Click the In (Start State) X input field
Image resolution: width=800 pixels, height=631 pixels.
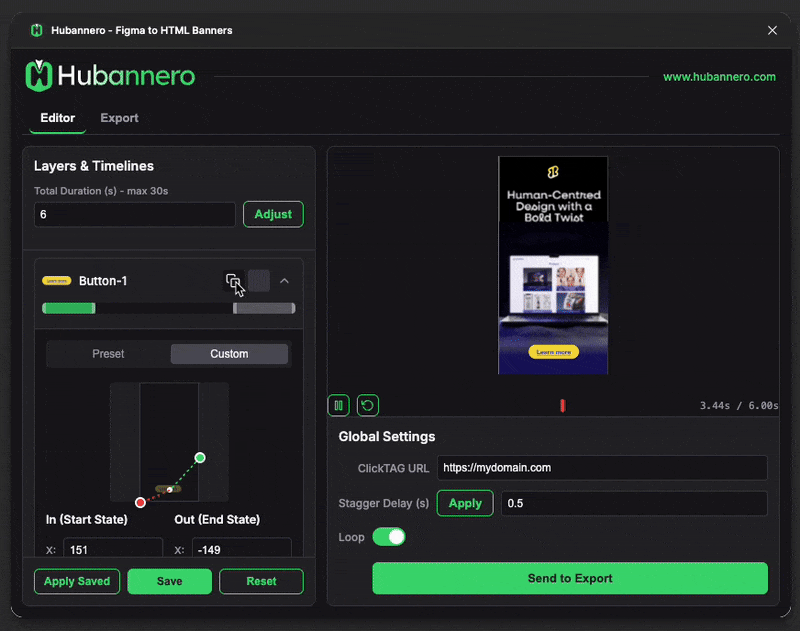113,547
